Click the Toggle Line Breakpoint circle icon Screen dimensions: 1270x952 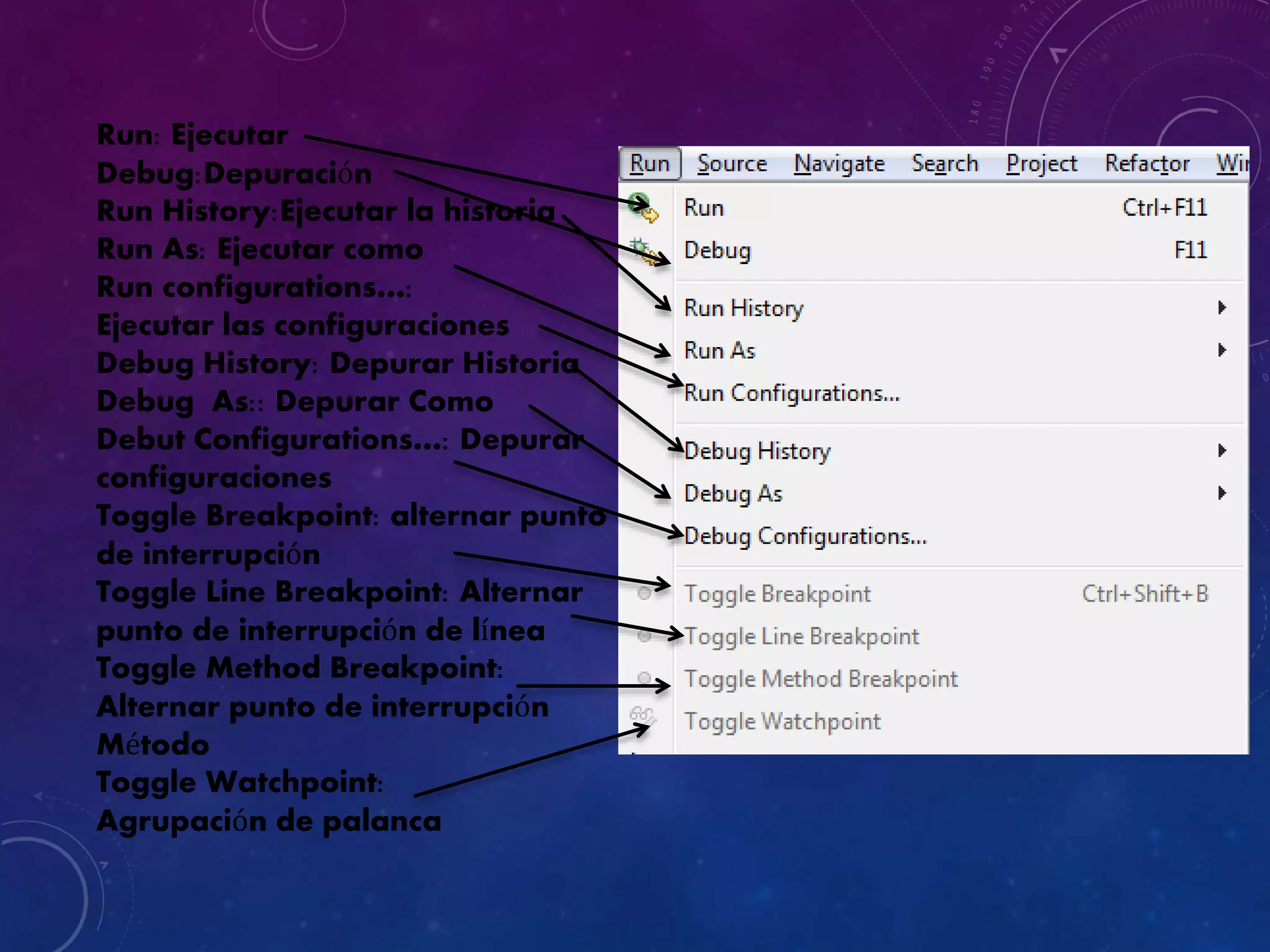[644, 636]
